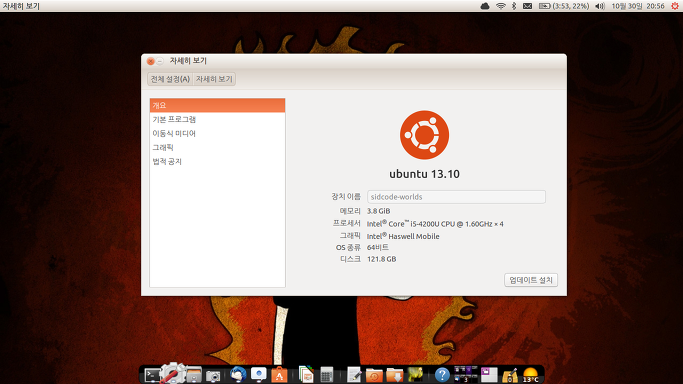The image size is (683, 384).
Task: Open the red gear session menu
Action: 675,6
